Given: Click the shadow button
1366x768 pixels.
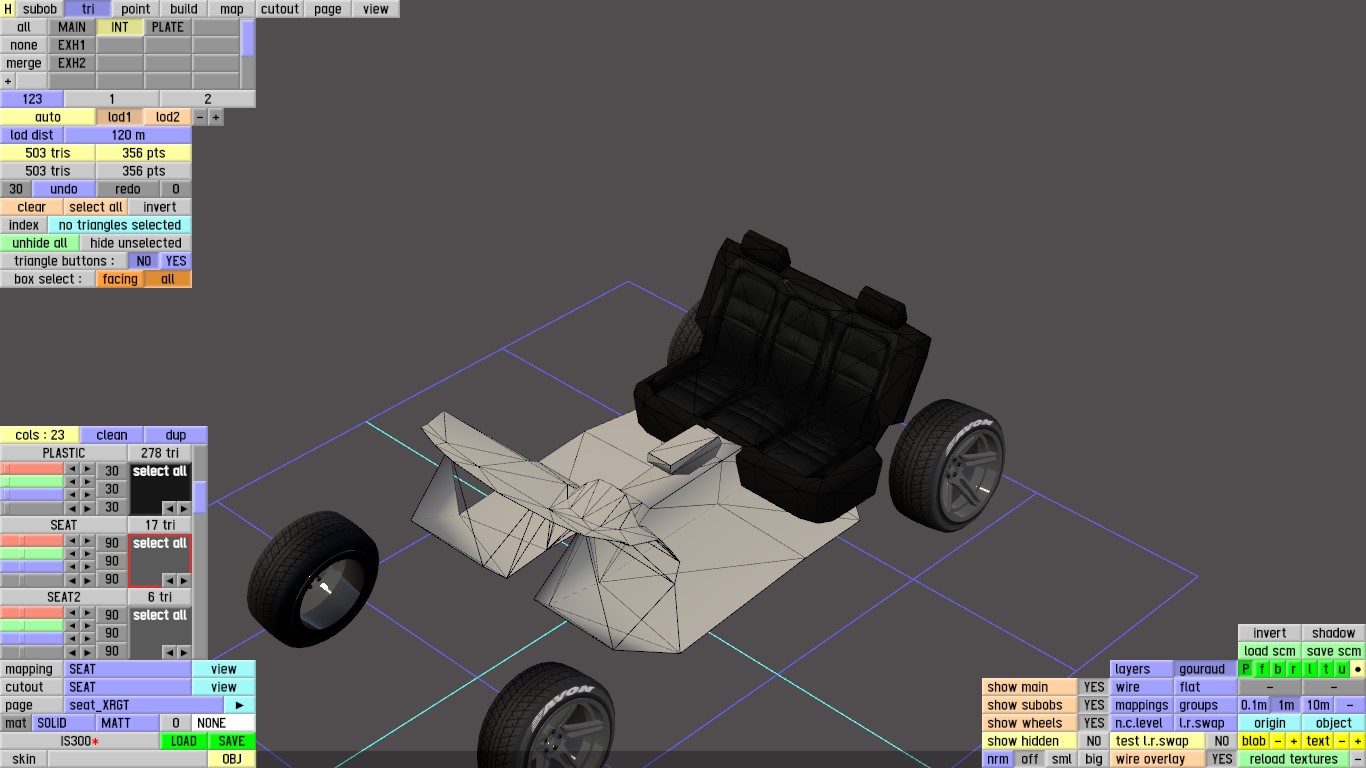Looking at the screenshot, I should (x=1334, y=633).
